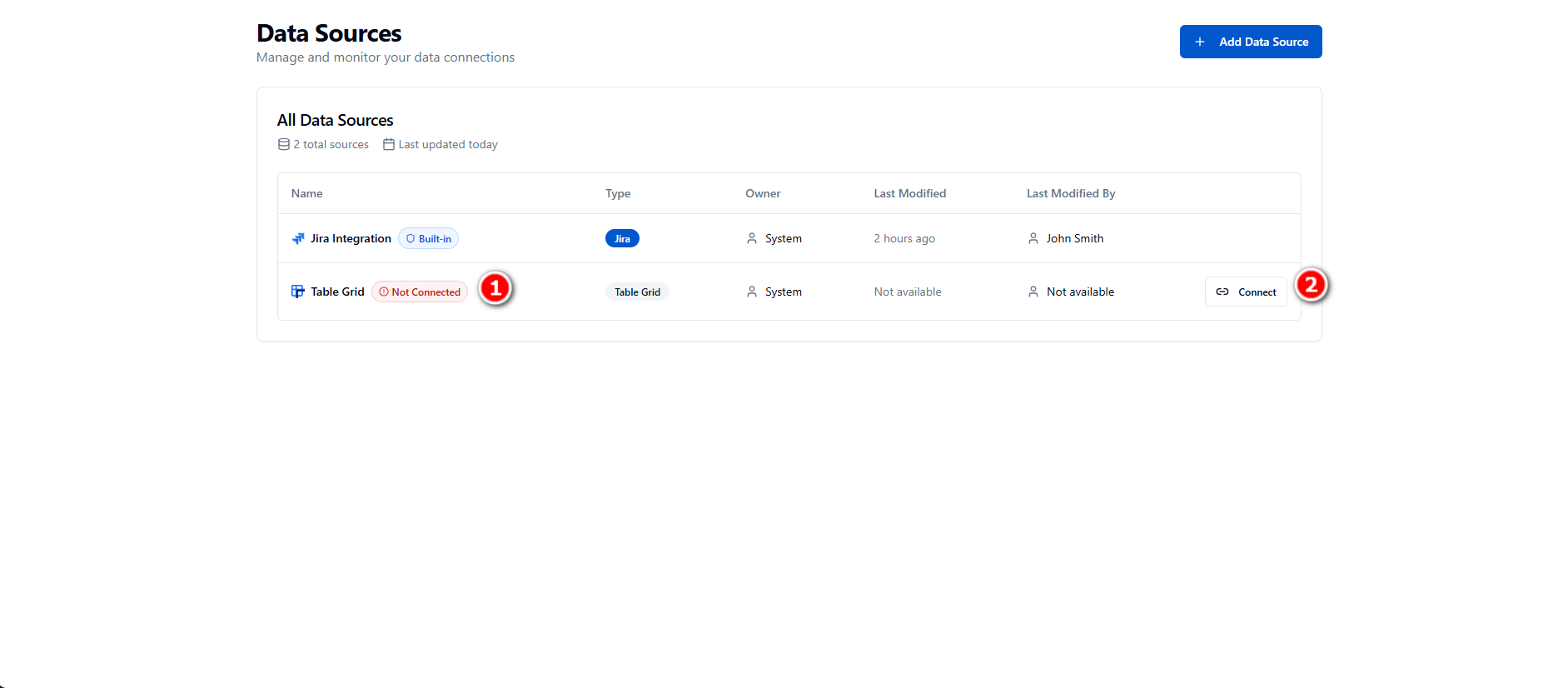The width and height of the screenshot is (1568, 688).
Task: Click the Data Sources page title
Action: pyautogui.click(x=329, y=33)
